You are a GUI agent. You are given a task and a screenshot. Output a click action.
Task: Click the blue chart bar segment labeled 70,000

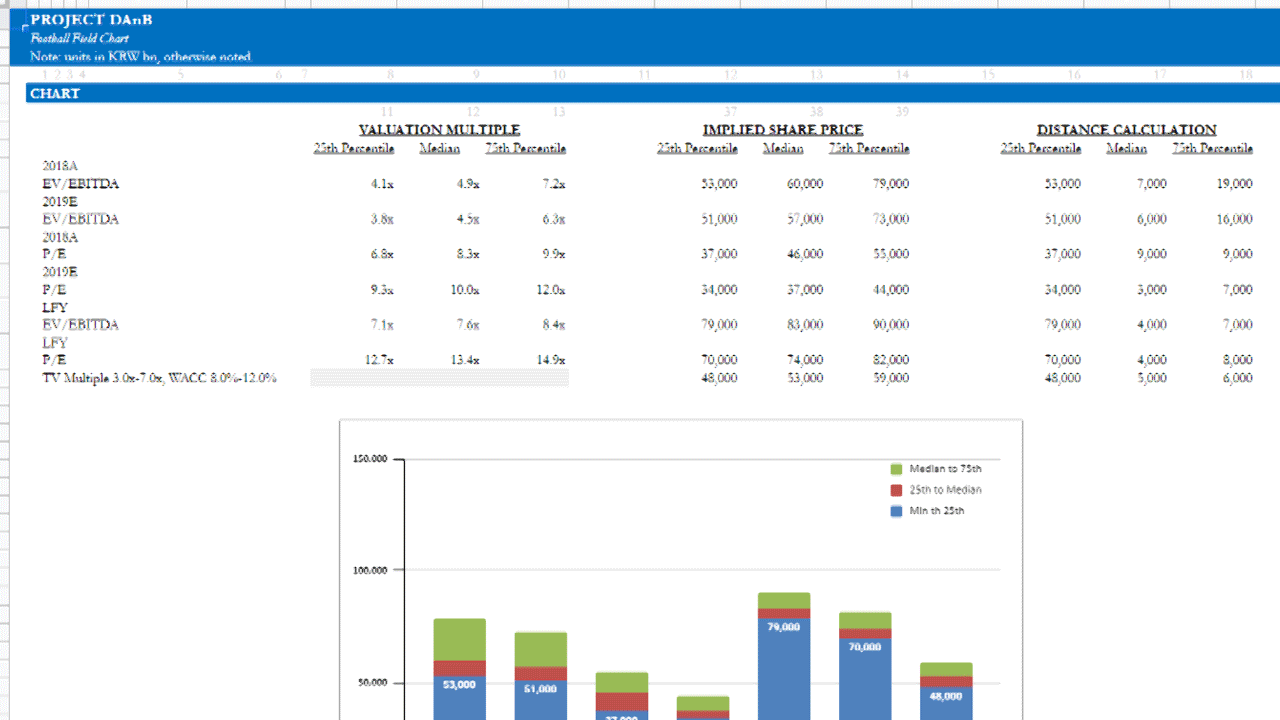pos(865,679)
